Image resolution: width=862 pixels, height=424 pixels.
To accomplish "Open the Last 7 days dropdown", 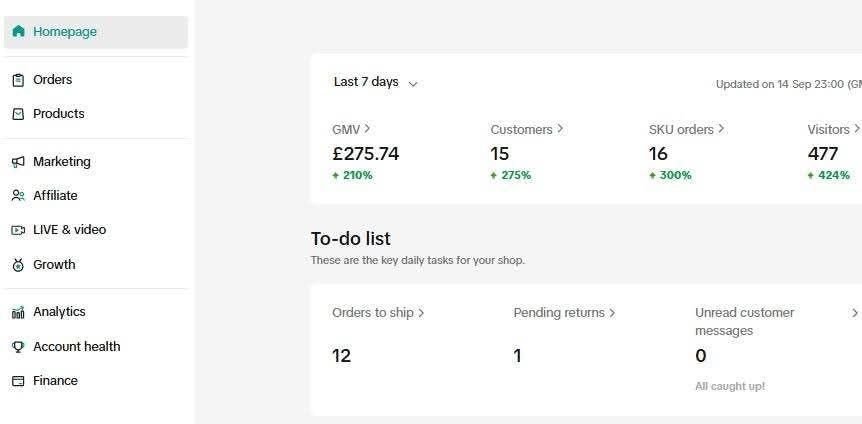I will (375, 83).
